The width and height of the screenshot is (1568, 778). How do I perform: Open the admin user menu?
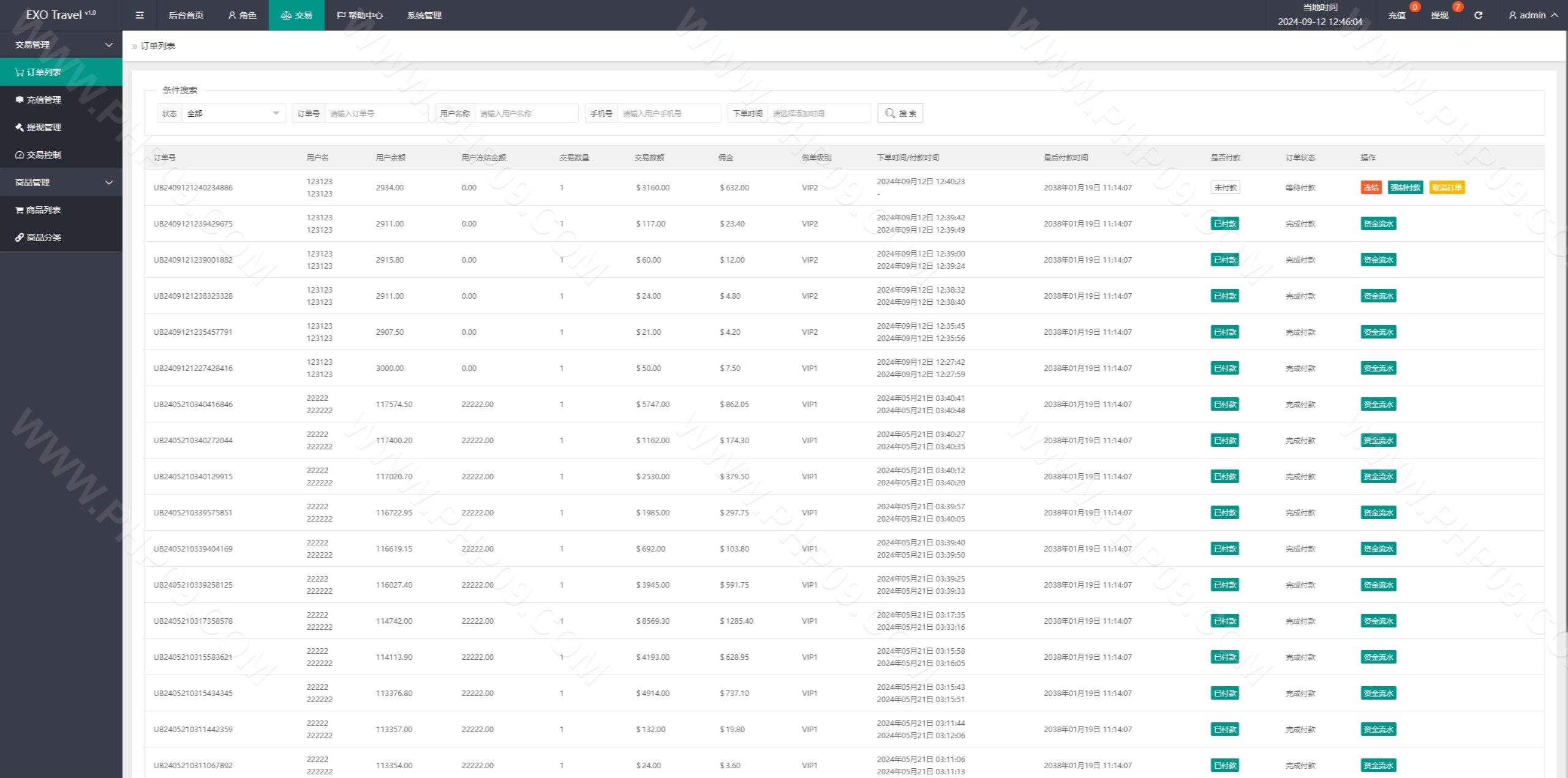pos(1533,15)
